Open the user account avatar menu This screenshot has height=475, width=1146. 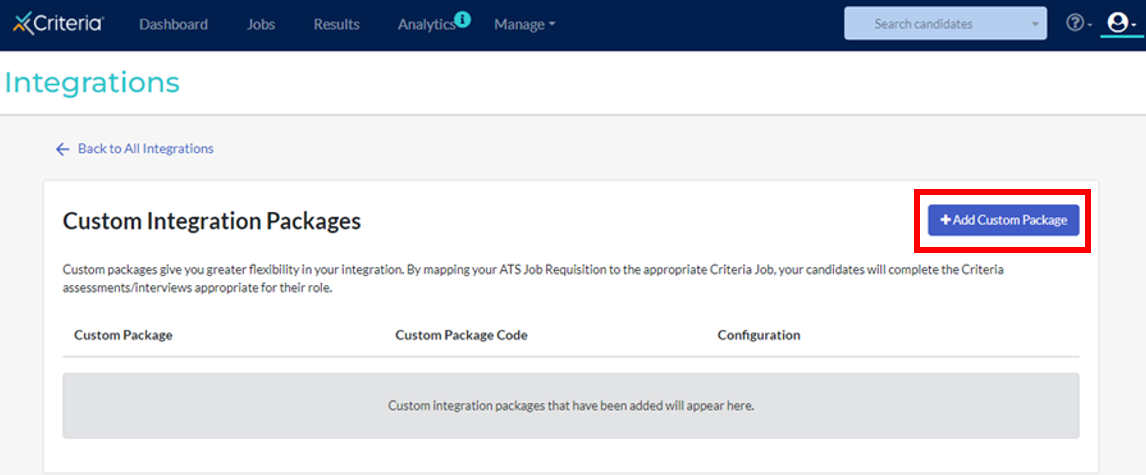click(x=1118, y=23)
